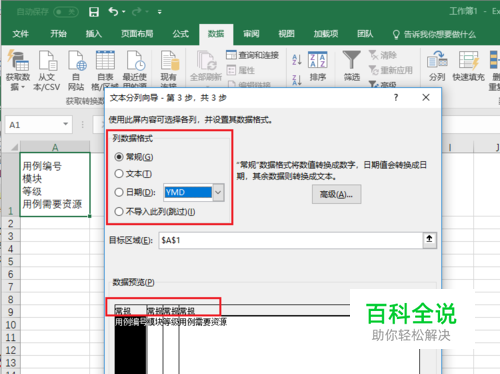Toggle the AutoSave switch
Screen dimensions: 500x374
tap(66, 12)
